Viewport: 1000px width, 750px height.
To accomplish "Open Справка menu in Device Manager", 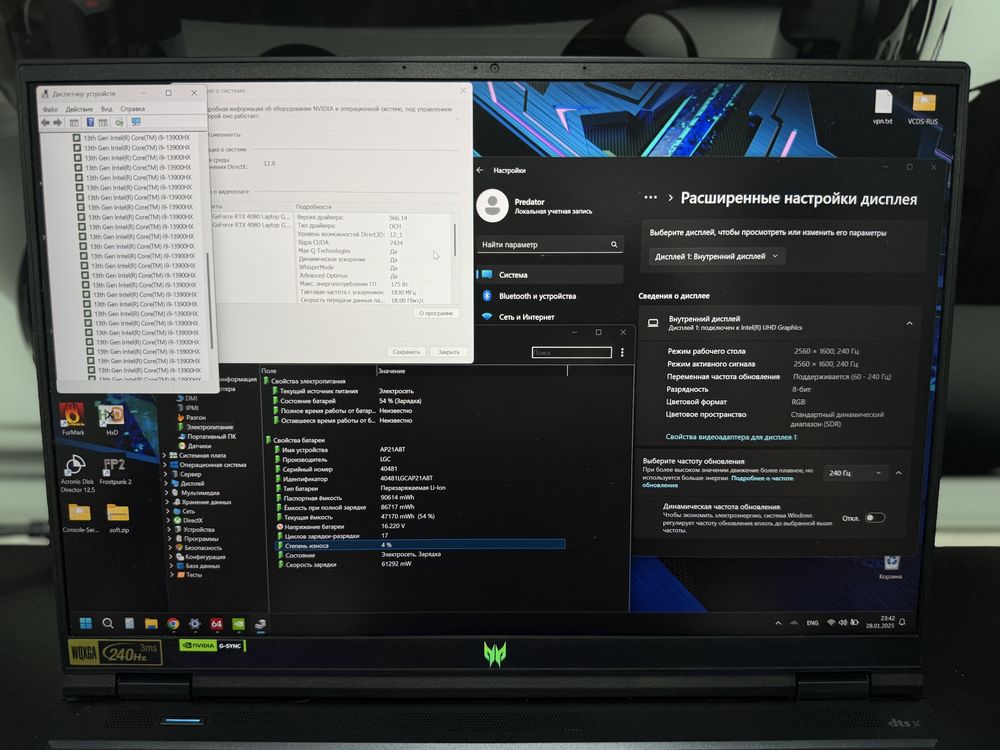I will tap(133, 109).
